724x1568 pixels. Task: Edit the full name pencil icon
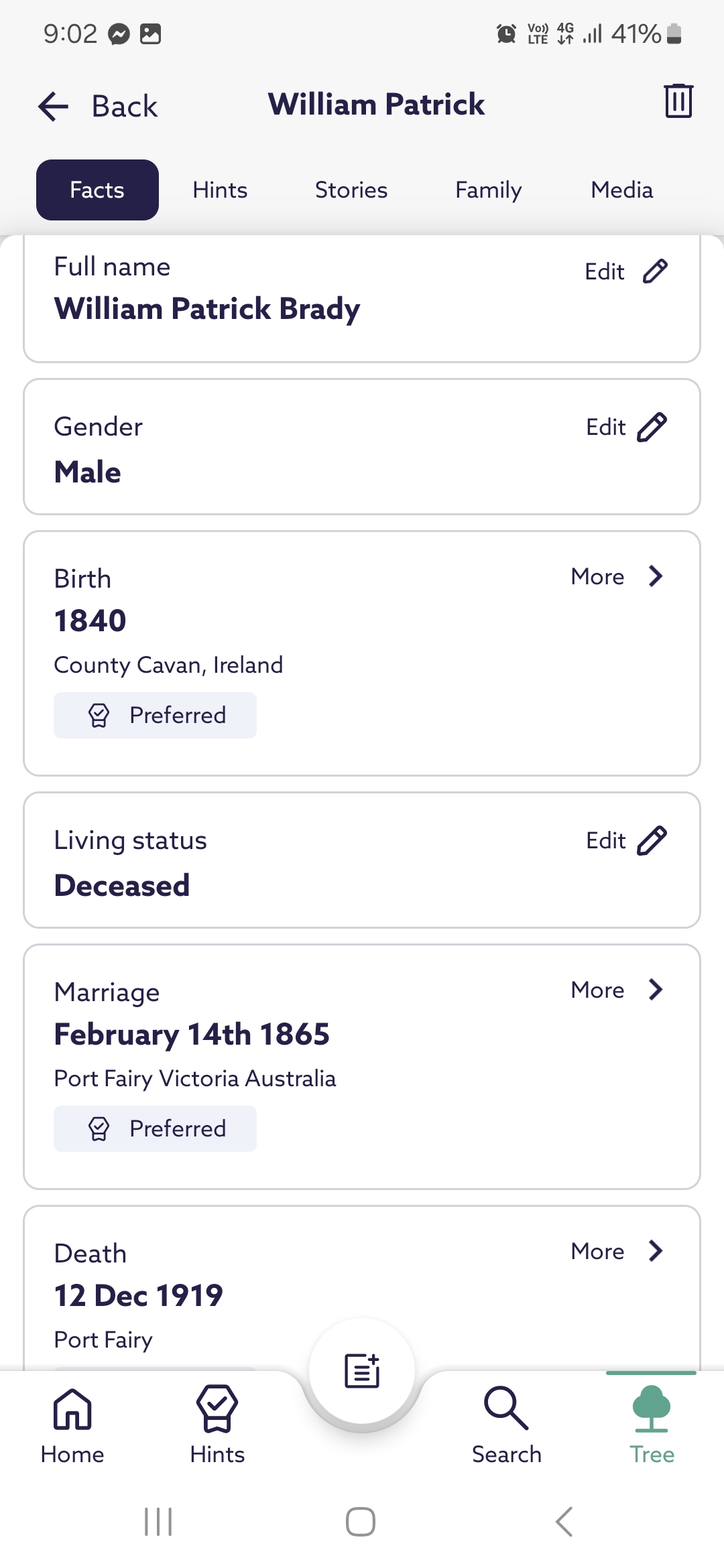click(654, 271)
